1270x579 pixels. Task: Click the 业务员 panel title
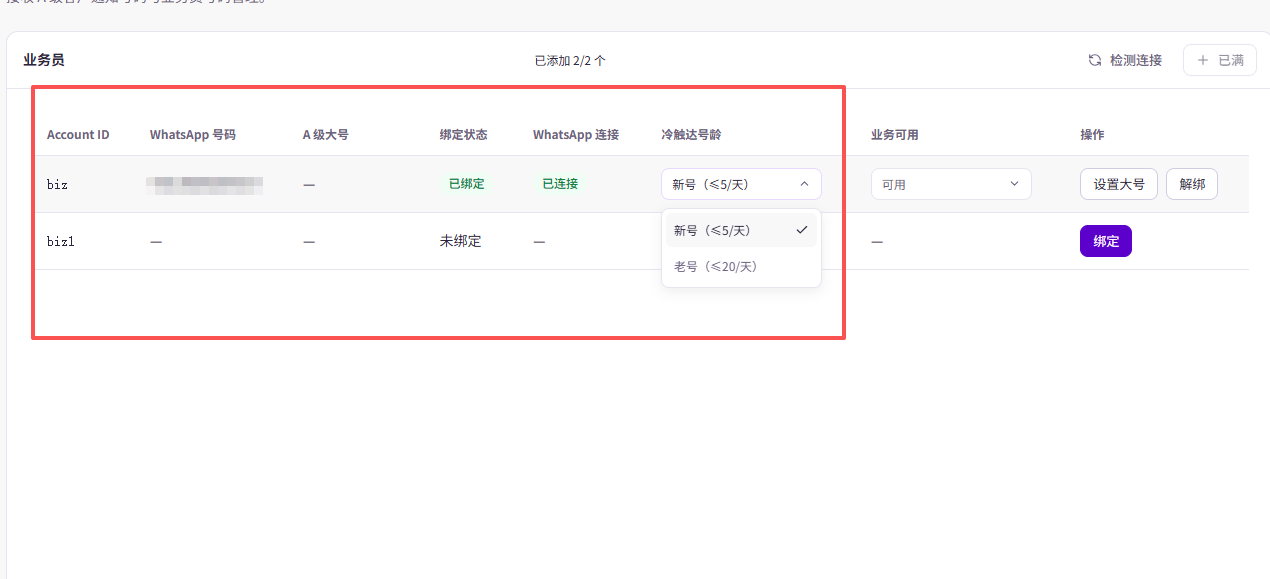(44, 60)
